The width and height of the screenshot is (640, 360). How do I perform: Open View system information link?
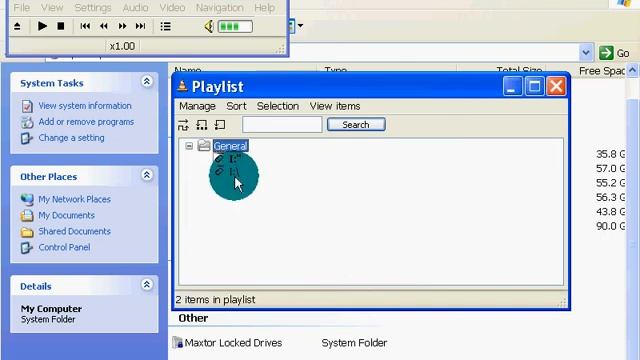click(85, 106)
